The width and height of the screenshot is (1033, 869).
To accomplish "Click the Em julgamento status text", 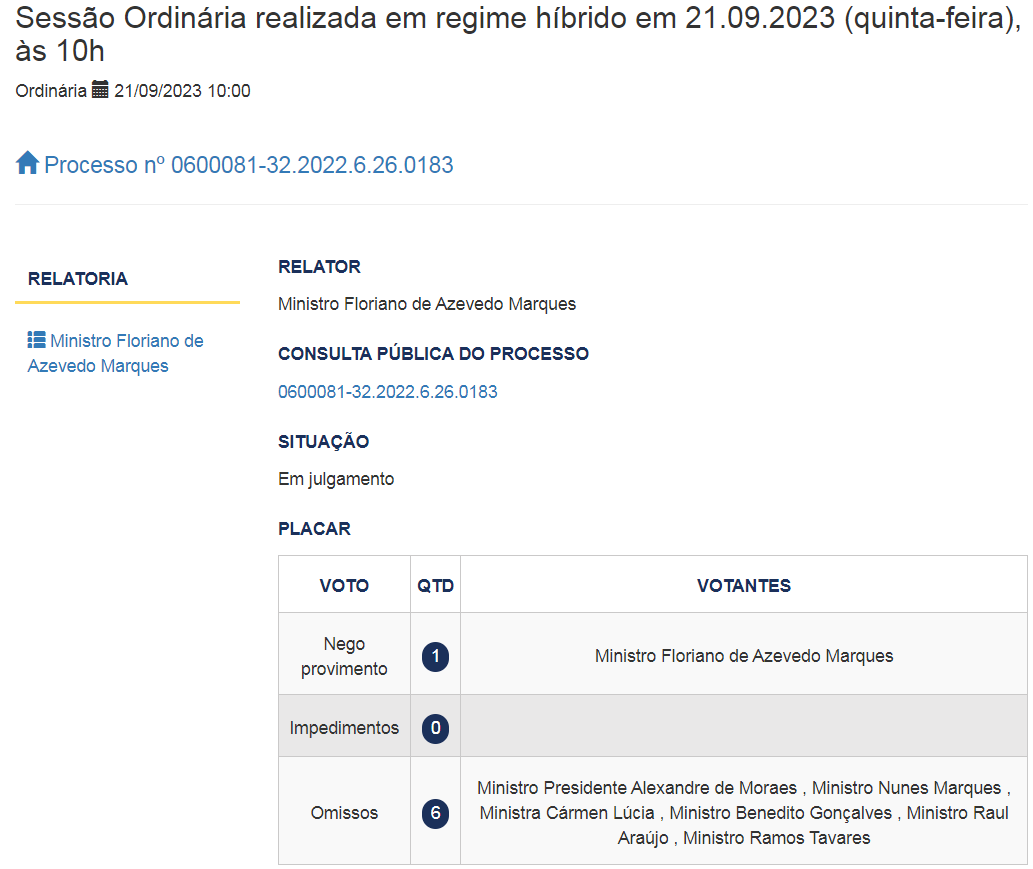I will tap(336, 479).
